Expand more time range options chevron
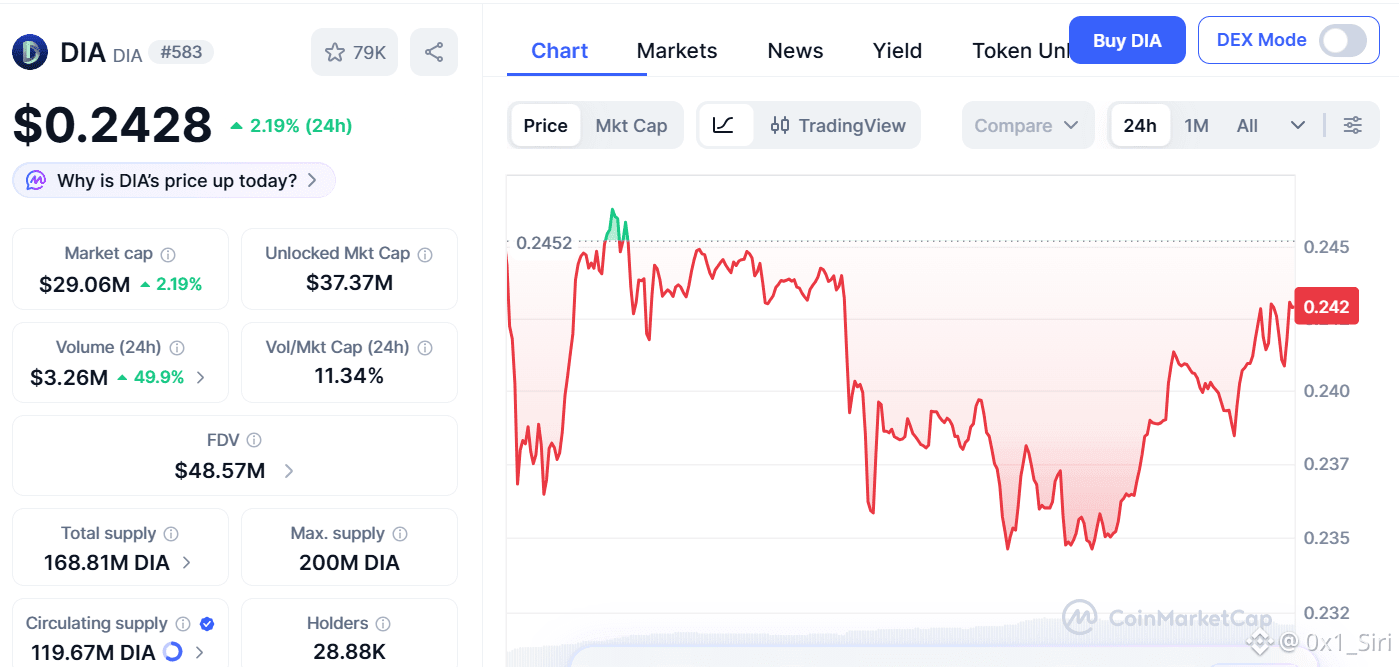This screenshot has height=667, width=1399. (x=1298, y=125)
